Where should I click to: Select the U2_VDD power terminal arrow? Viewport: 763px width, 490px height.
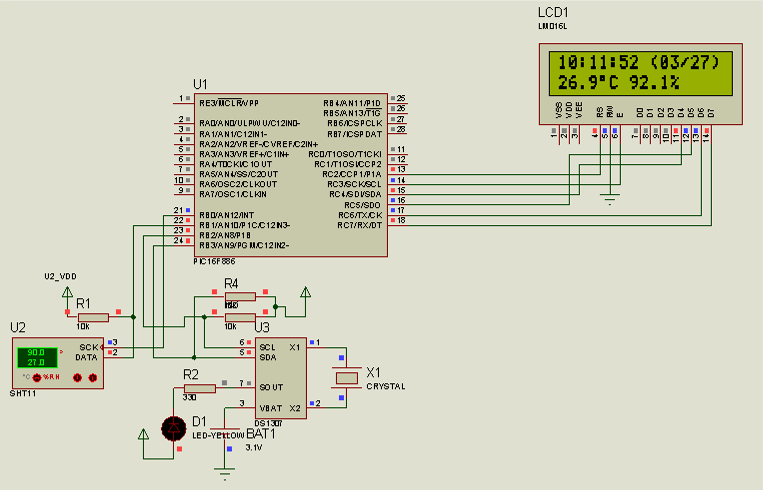point(67,292)
